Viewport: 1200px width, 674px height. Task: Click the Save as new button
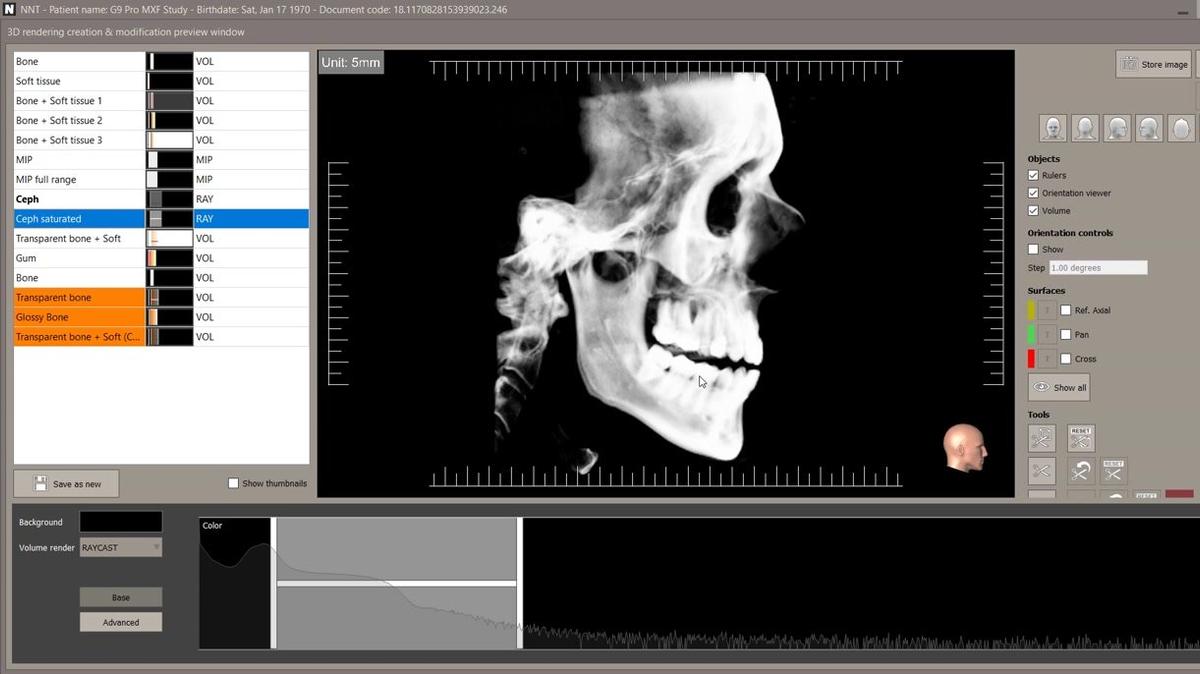(x=66, y=484)
